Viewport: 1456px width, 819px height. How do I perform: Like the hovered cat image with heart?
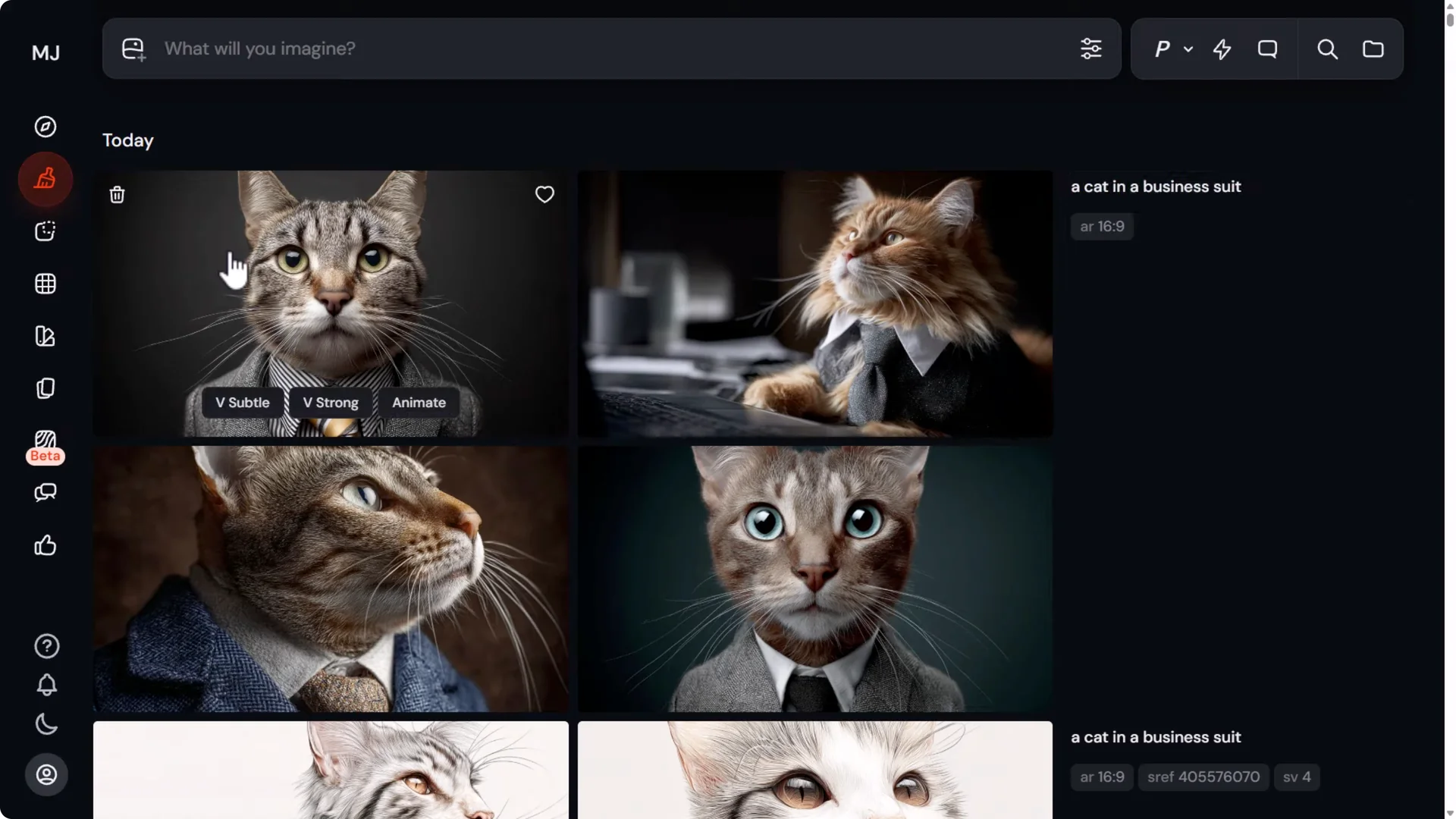544,195
